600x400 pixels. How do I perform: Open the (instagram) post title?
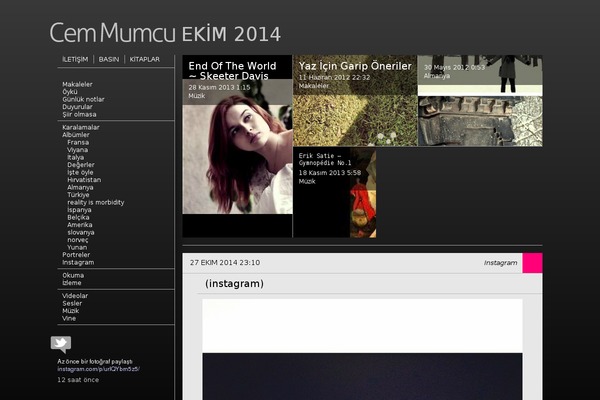point(234,284)
